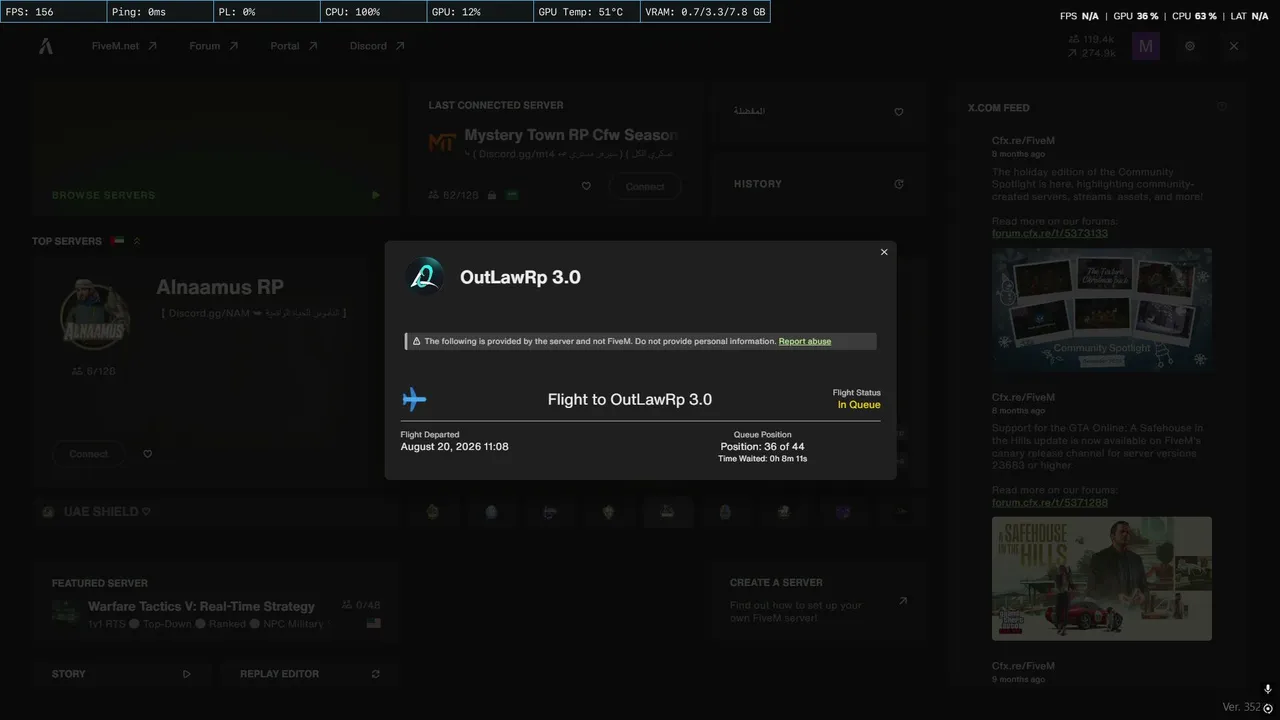This screenshot has height=720, width=1280.
Task: Click the icon beside Ver. 352
Action: [x=1268, y=708]
